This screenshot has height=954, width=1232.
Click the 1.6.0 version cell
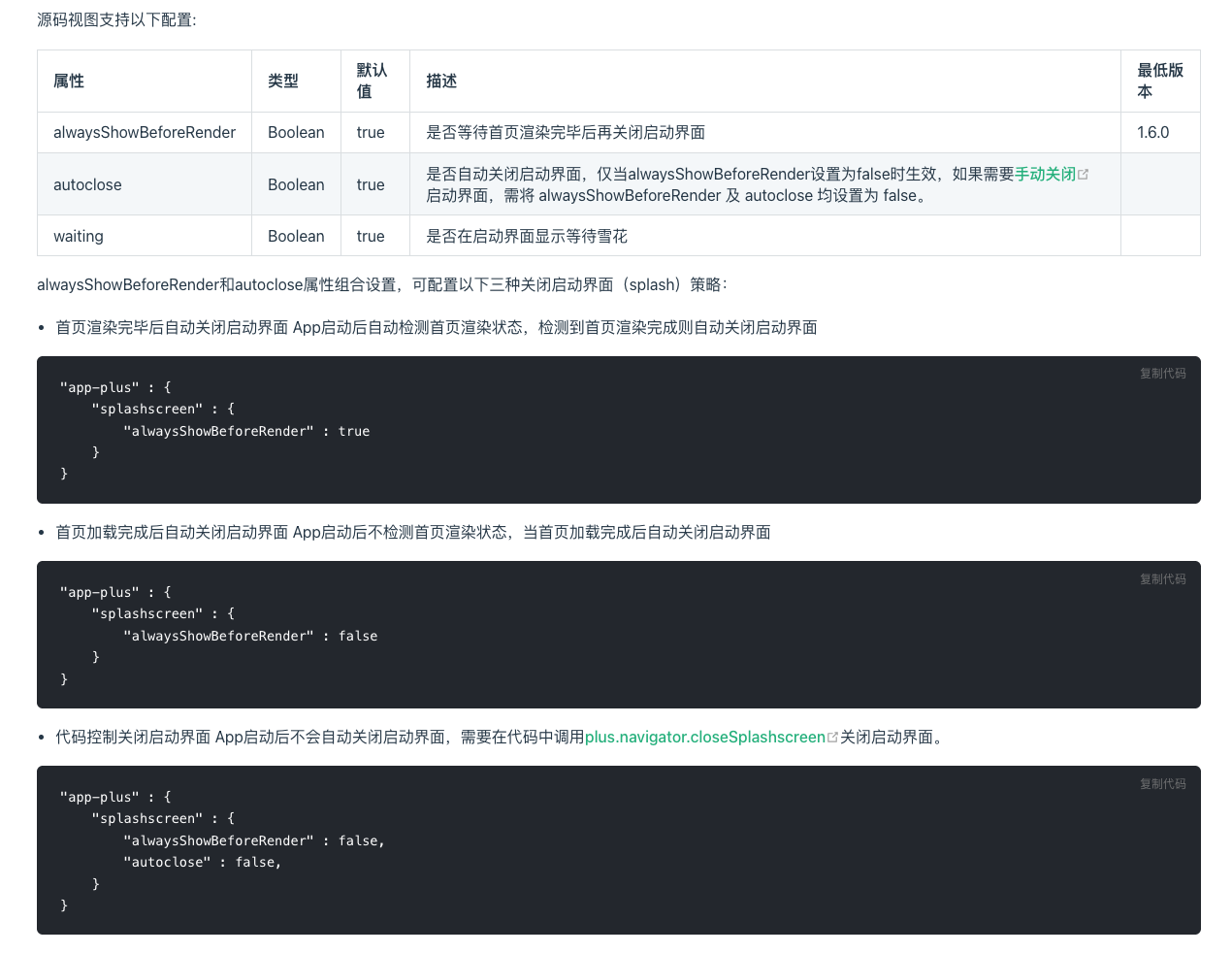click(x=1152, y=133)
